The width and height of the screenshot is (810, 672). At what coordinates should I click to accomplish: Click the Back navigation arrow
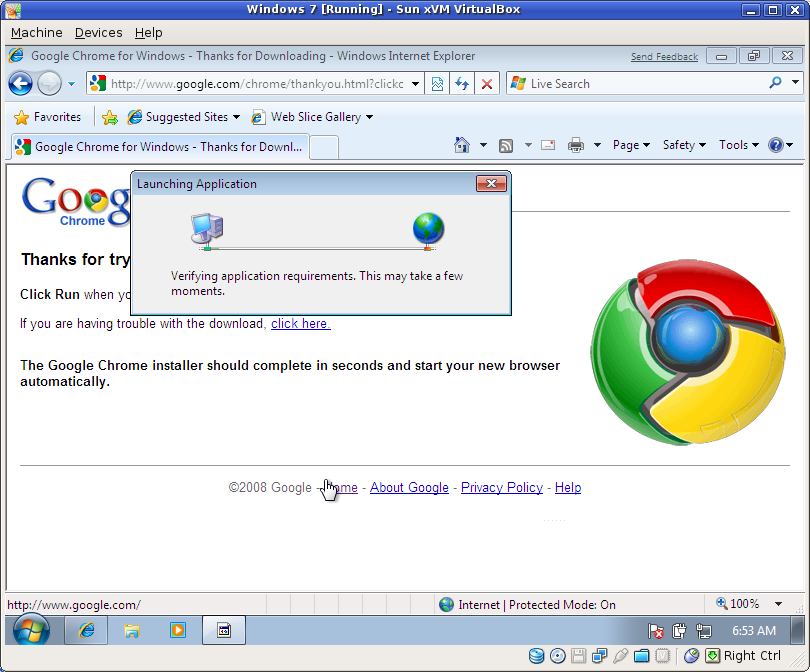pos(20,83)
